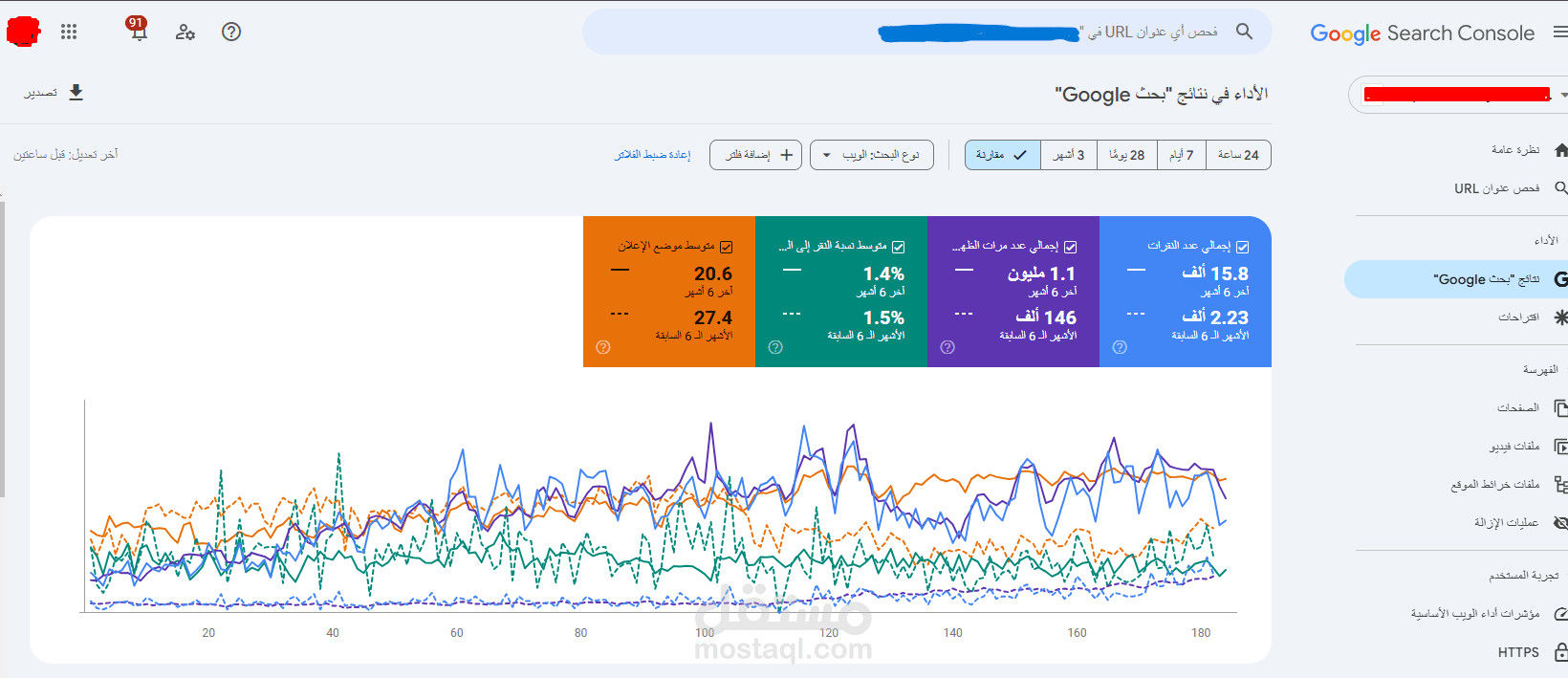Toggle متوسط موضع الإعلان checkbox
The height and width of the screenshot is (678, 1568).
pos(726,247)
